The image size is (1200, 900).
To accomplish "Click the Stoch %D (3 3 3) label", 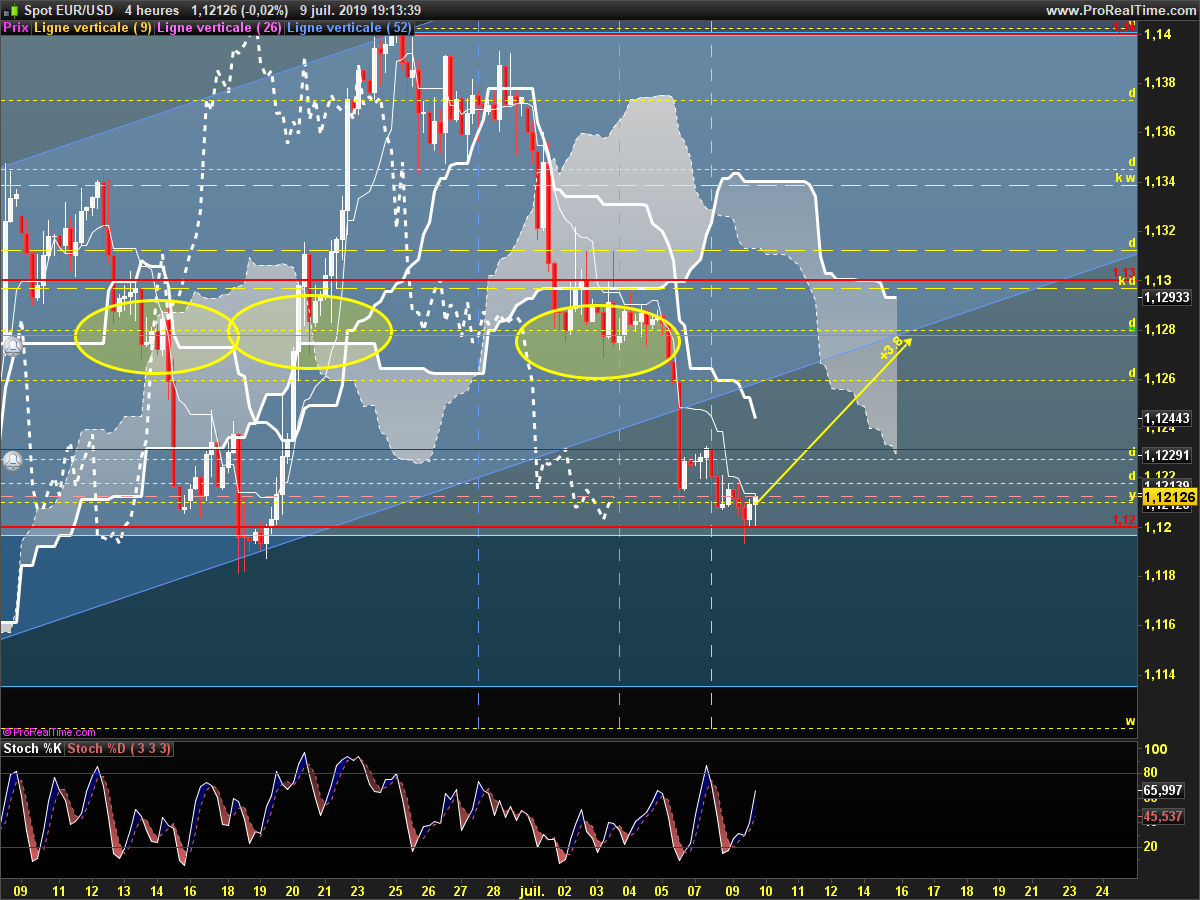I will (x=120, y=748).
